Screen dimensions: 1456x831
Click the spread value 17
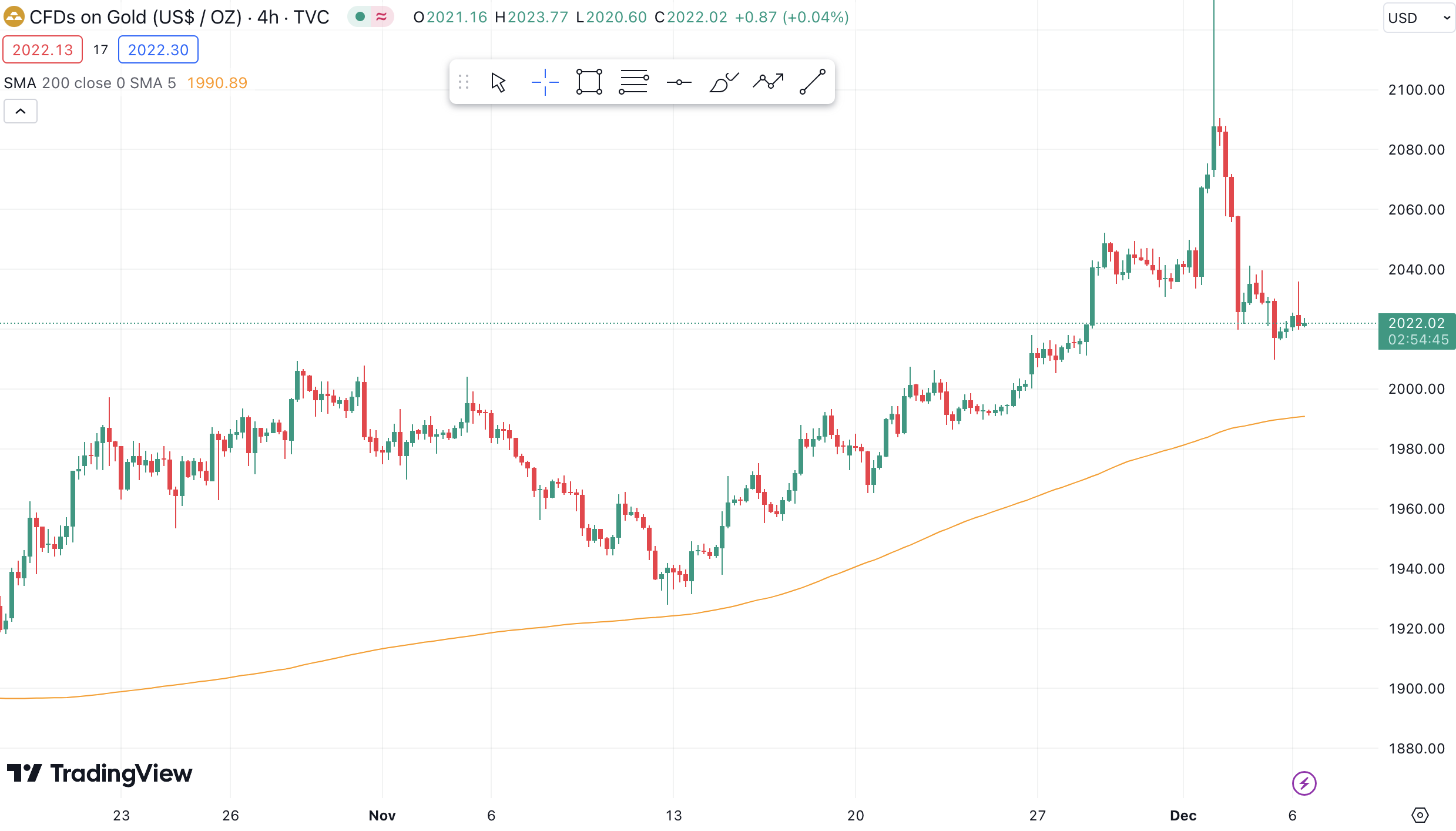[100, 50]
